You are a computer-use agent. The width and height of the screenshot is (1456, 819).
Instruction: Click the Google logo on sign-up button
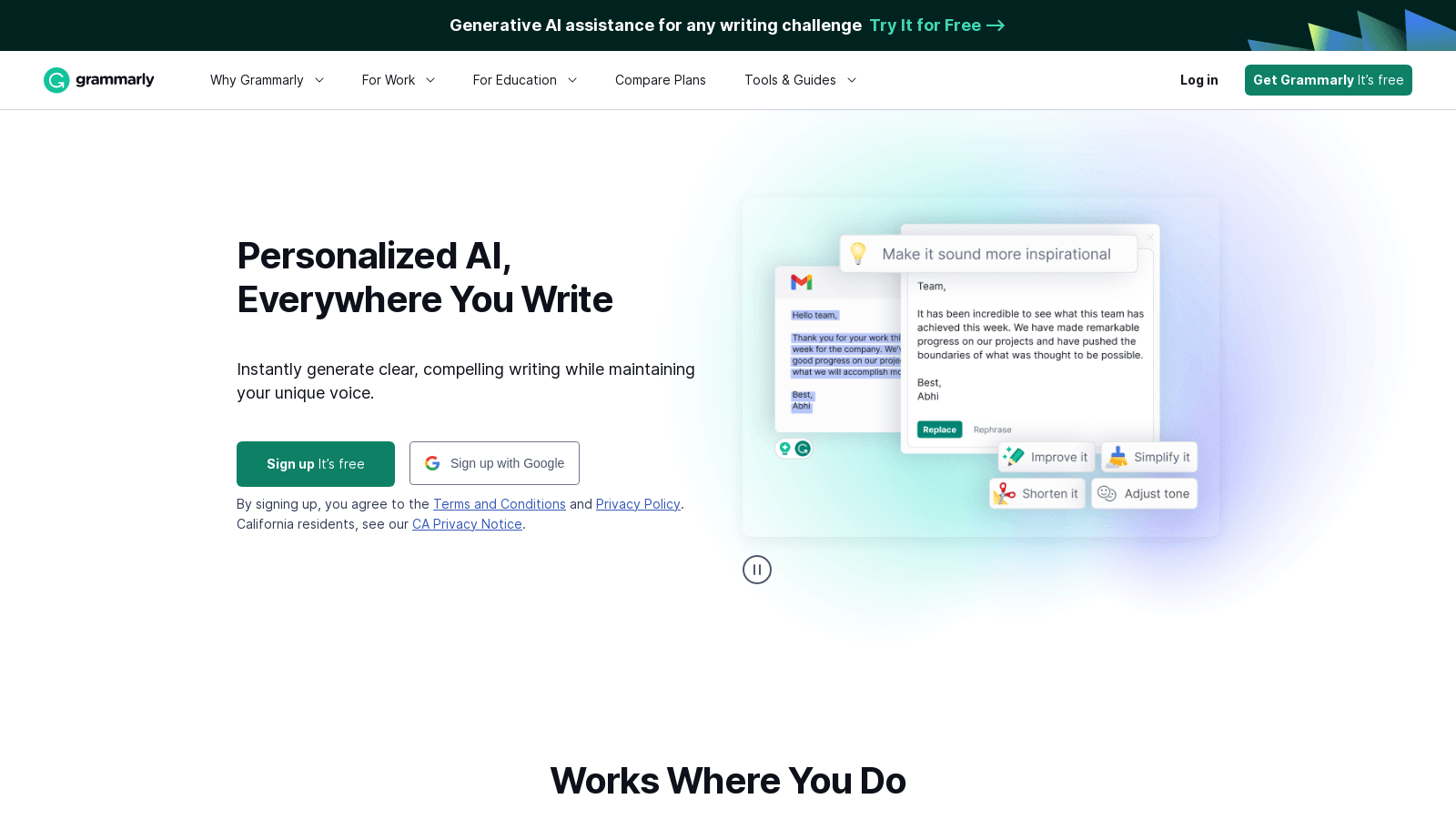point(432,463)
